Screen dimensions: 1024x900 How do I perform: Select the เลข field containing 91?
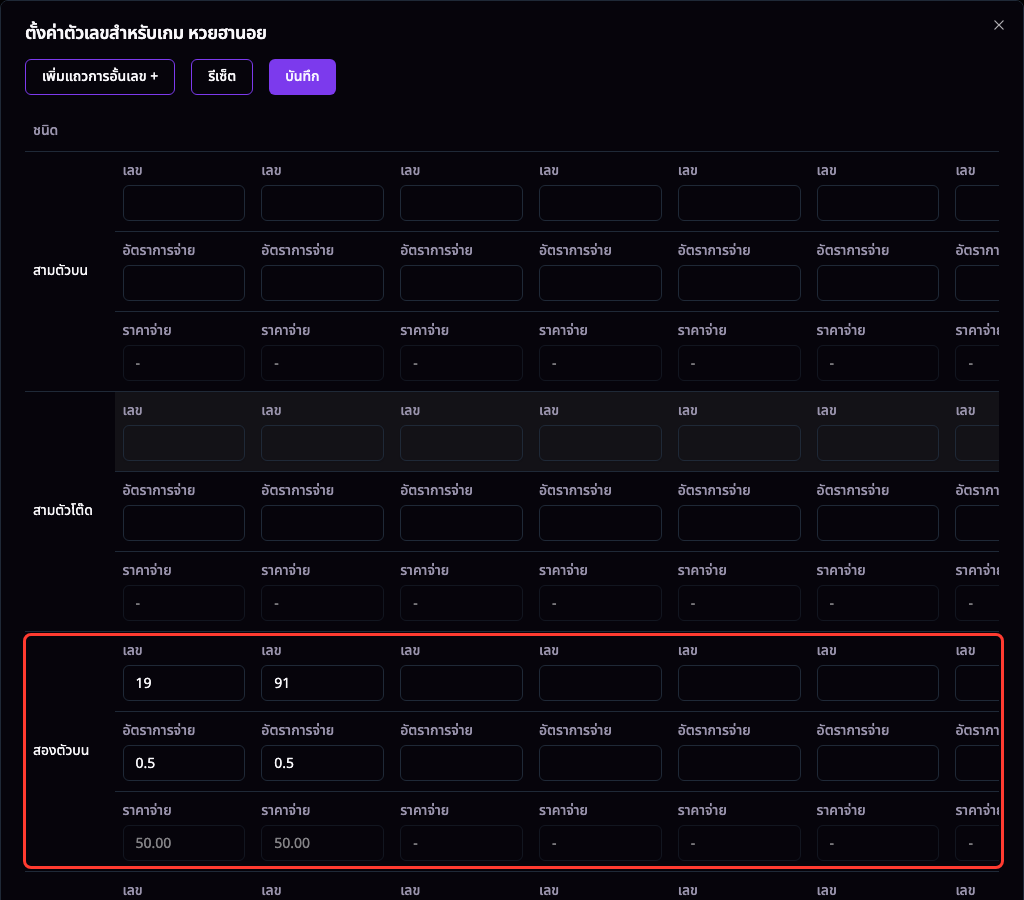[x=323, y=683]
